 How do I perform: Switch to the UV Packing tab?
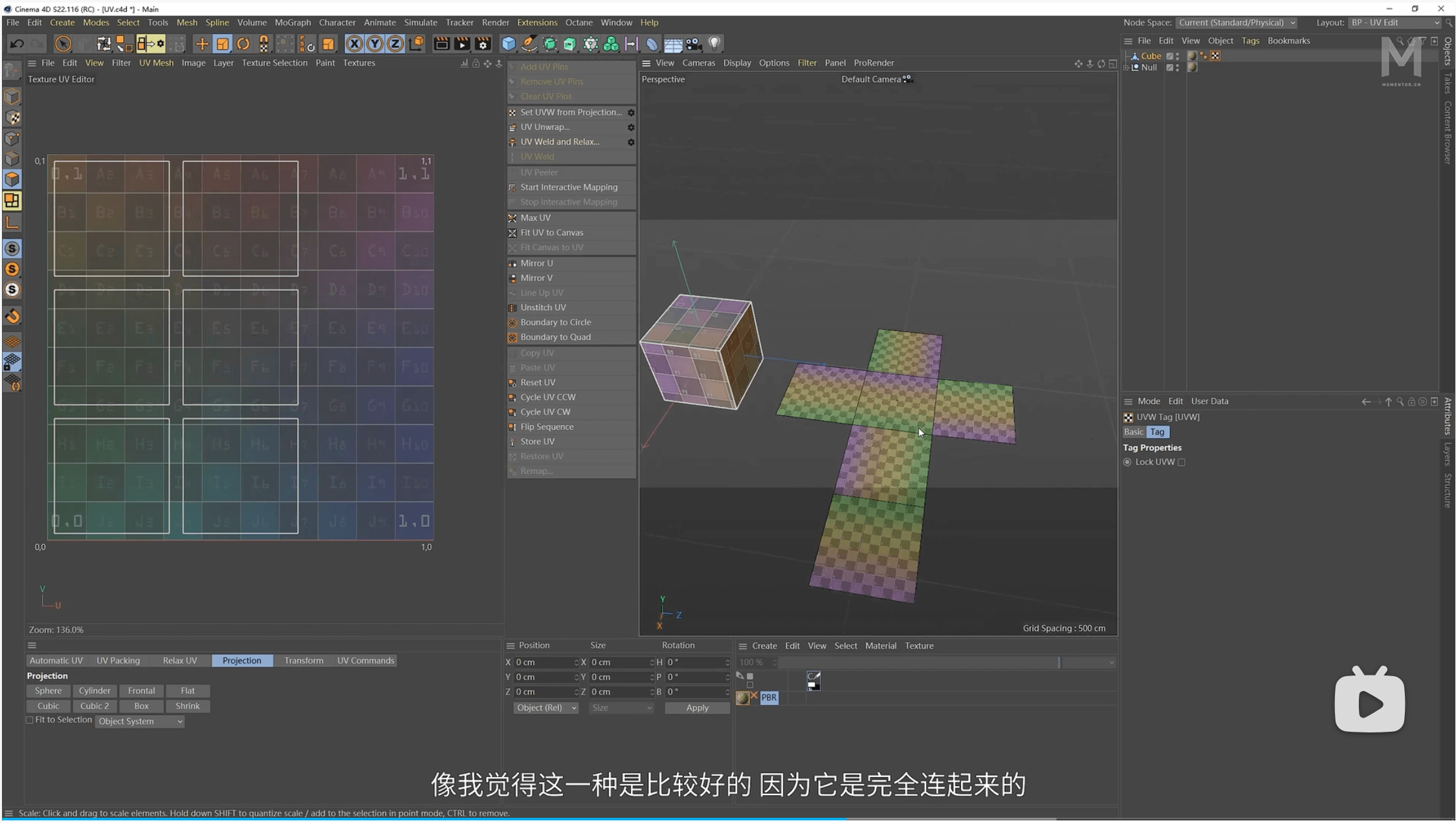118,661
